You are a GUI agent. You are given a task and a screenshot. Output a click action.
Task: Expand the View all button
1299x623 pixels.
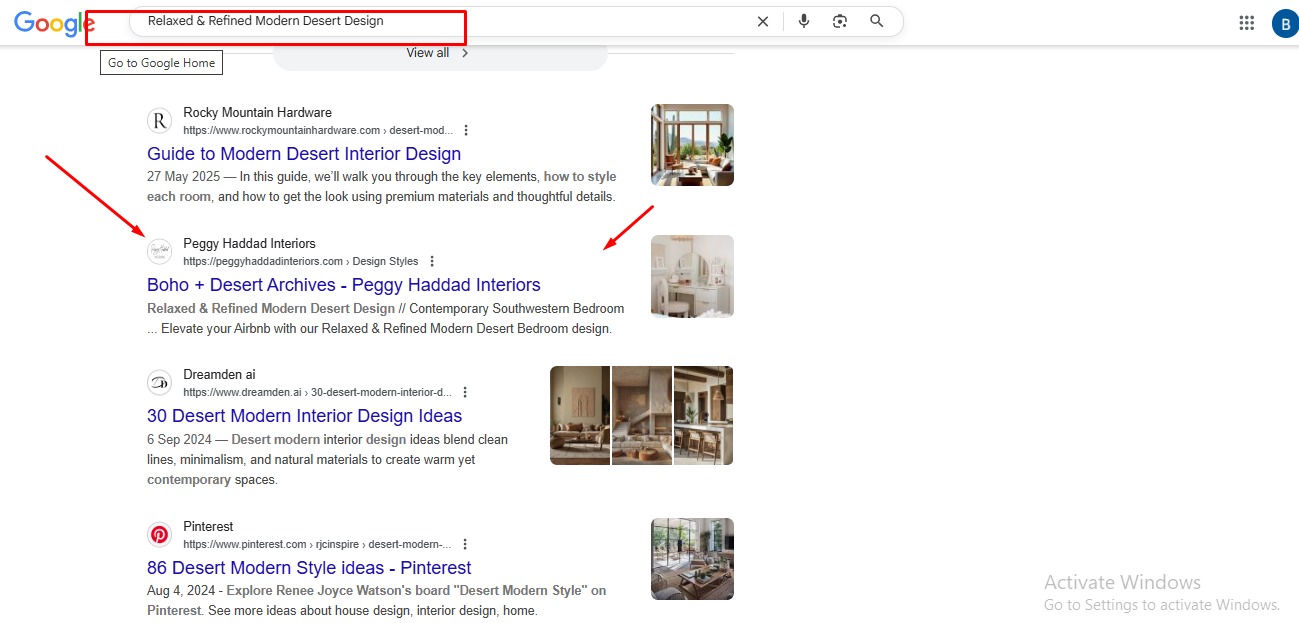[x=439, y=53]
